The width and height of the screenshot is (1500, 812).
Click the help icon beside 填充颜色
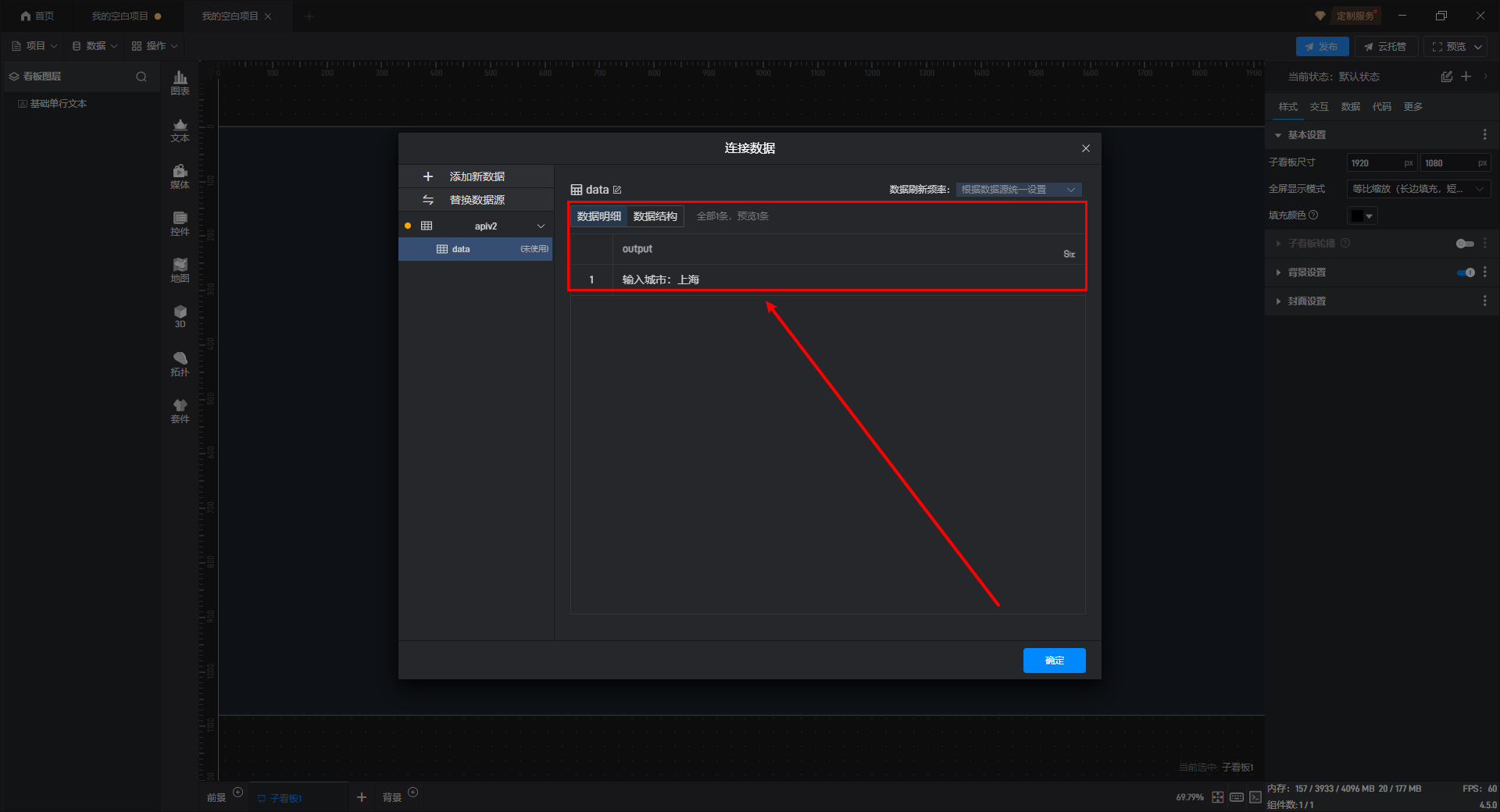click(1313, 215)
